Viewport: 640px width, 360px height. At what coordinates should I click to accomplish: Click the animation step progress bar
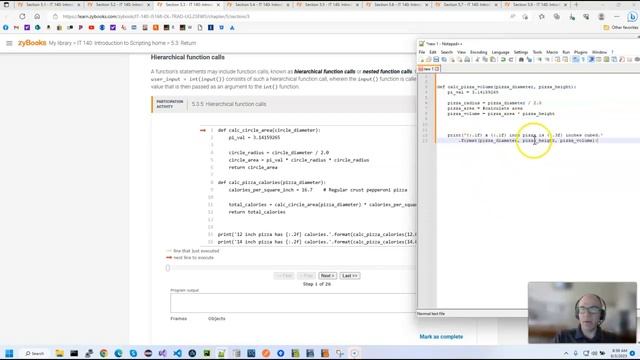pos(291,268)
